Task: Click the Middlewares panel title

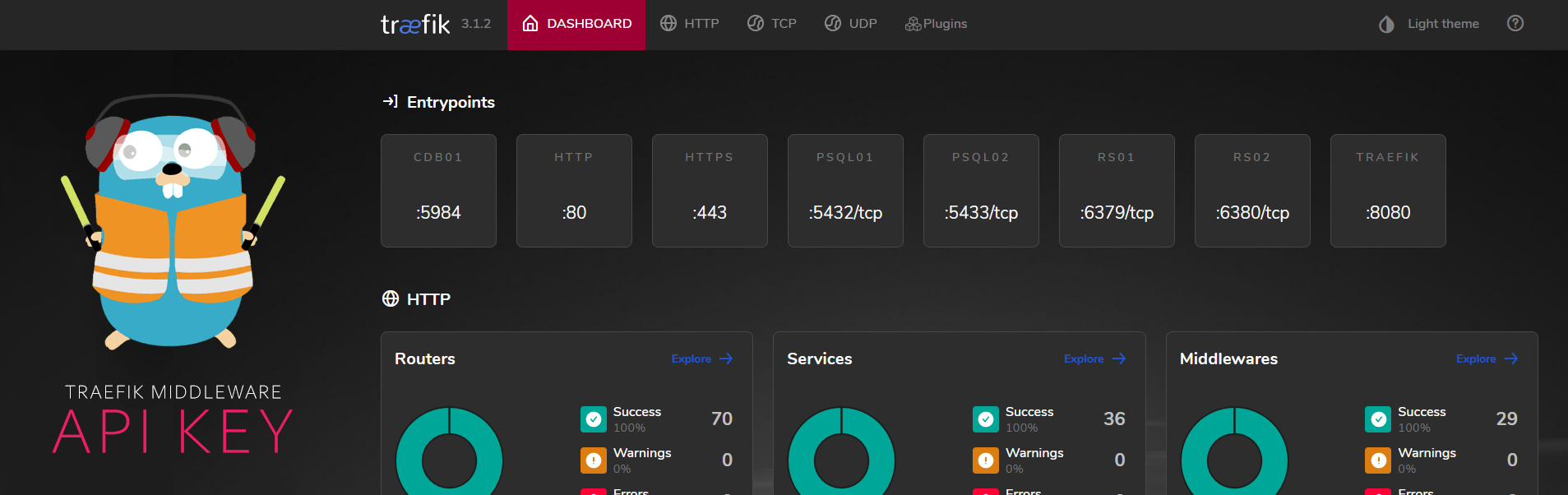Action: click(1228, 359)
